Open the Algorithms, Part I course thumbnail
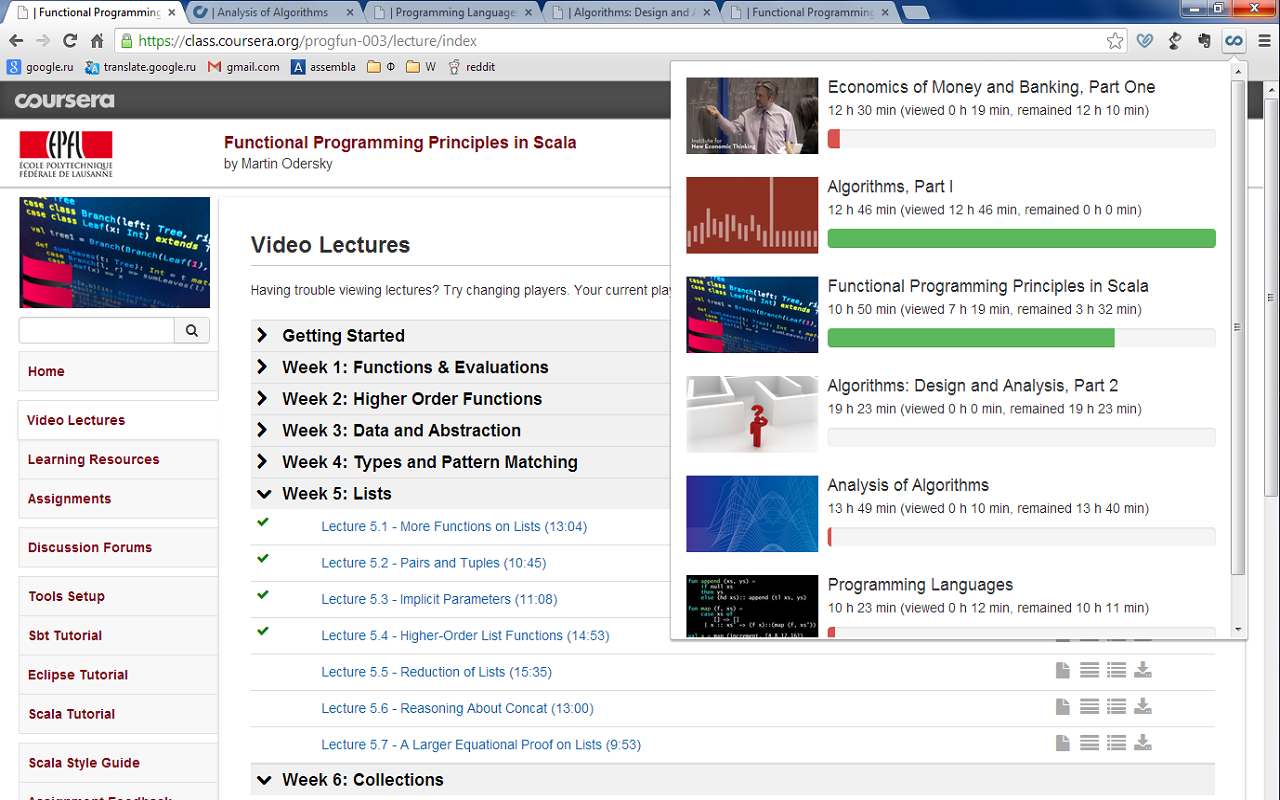The height and width of the screenshot is (800, 1280). [752, 215]
